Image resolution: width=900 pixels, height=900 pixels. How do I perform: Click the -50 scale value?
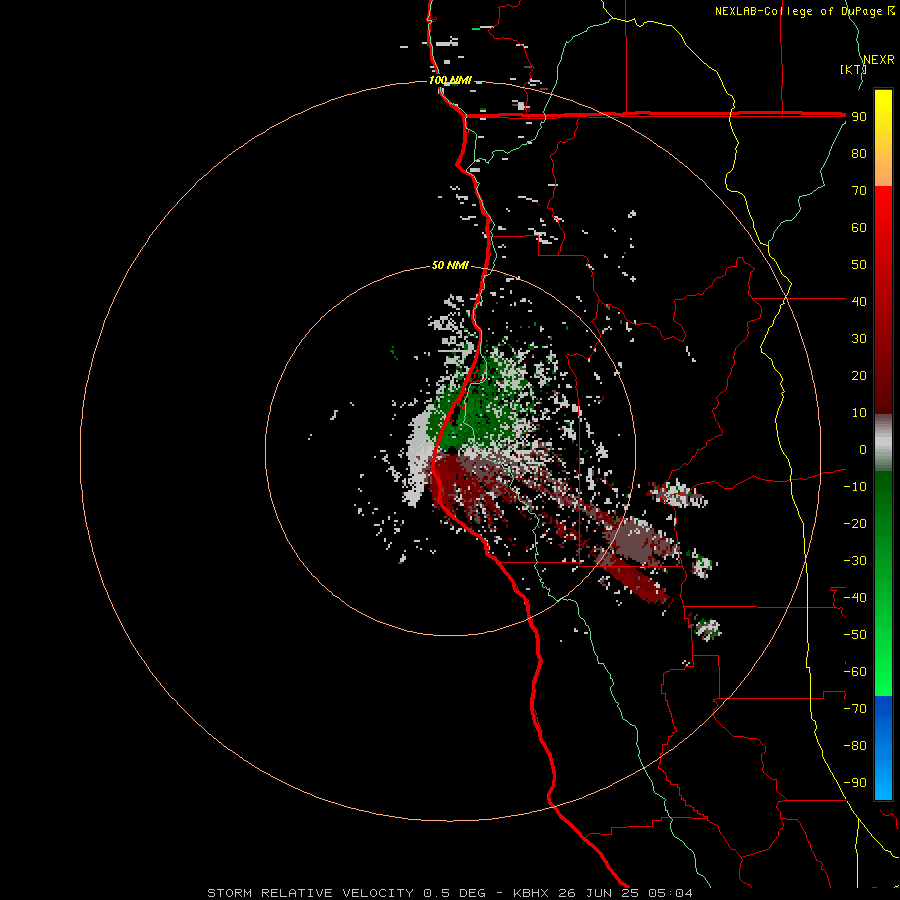click(855, 635)
